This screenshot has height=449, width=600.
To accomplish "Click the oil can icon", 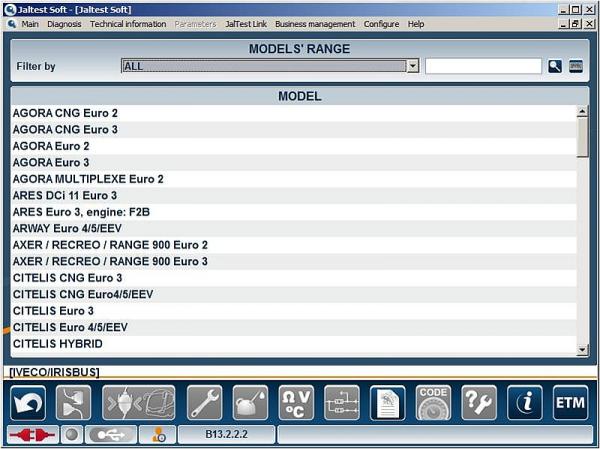I will coord(250,403).
